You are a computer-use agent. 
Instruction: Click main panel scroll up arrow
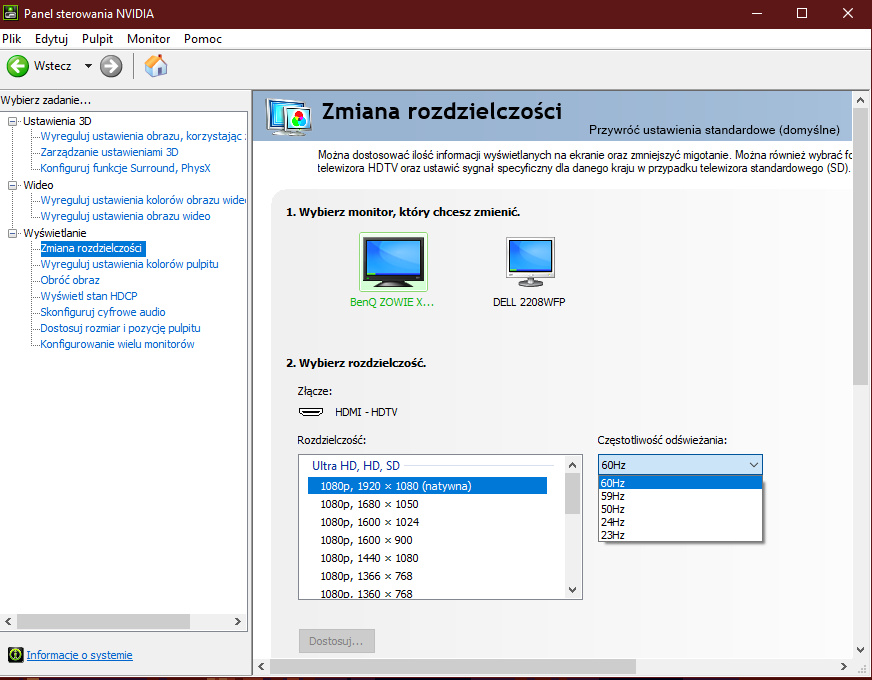pyautogui.click(x=860, y=101)
